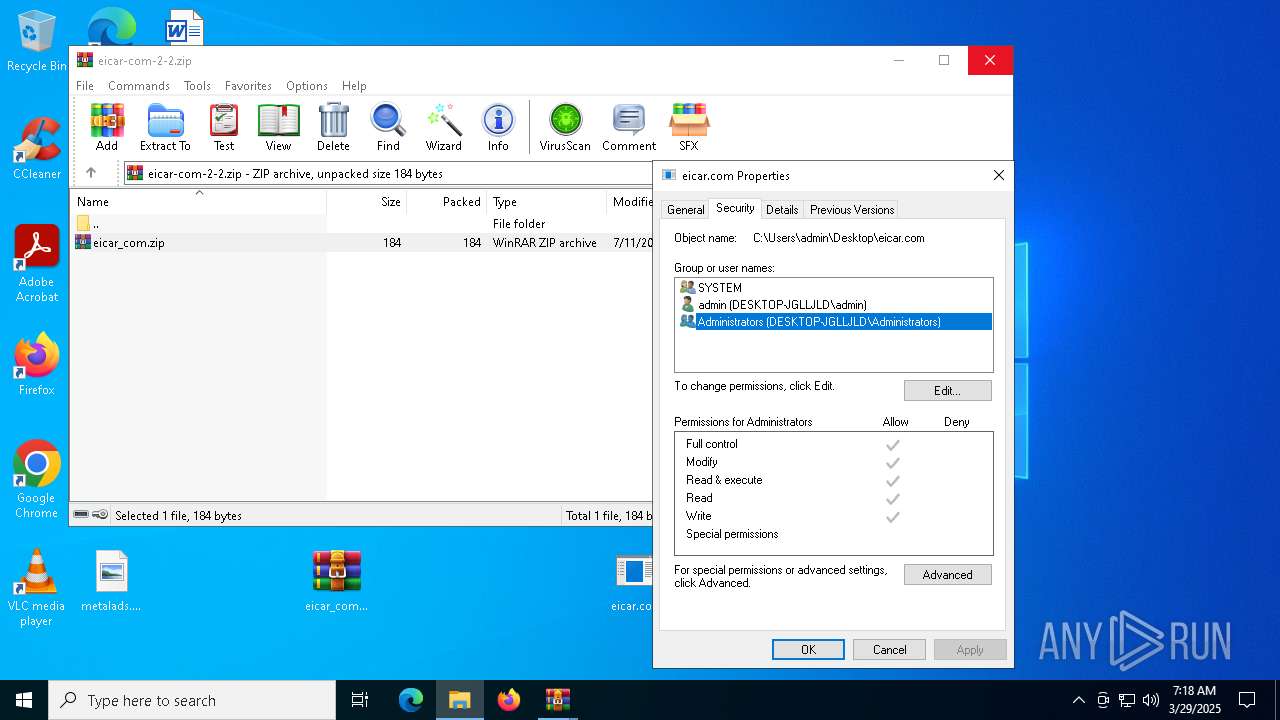1280x720 pixels.
Task: Launch the Wizard tool
Action: tap(443, 127)
